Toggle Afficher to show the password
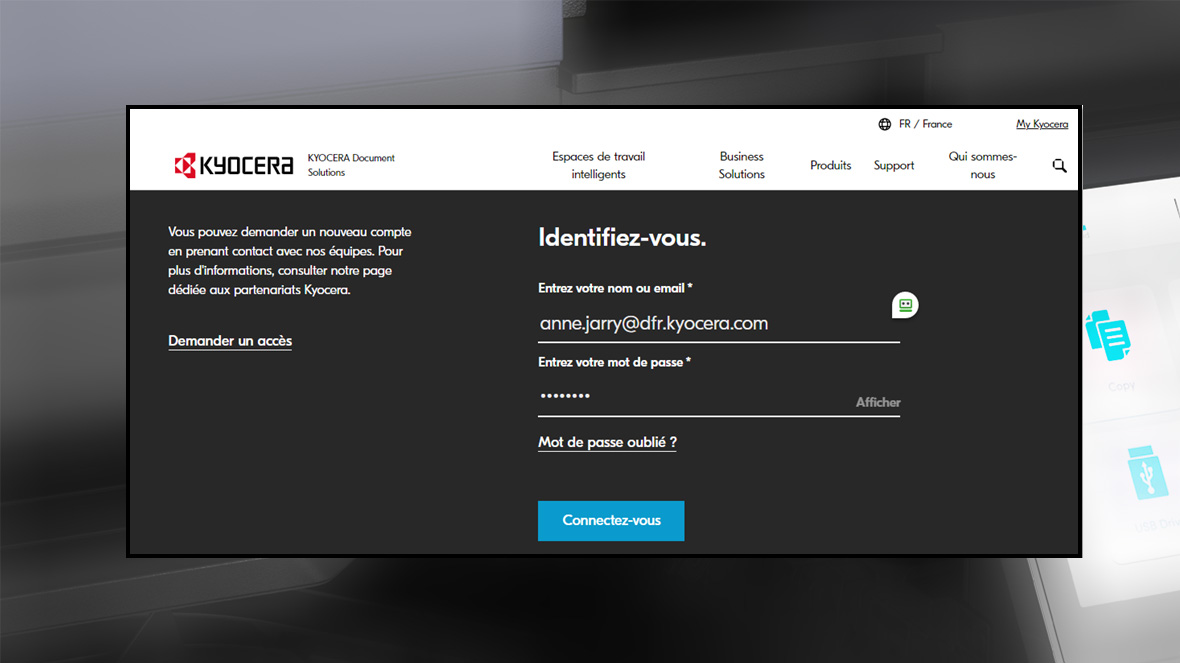 tap(878, 402)
